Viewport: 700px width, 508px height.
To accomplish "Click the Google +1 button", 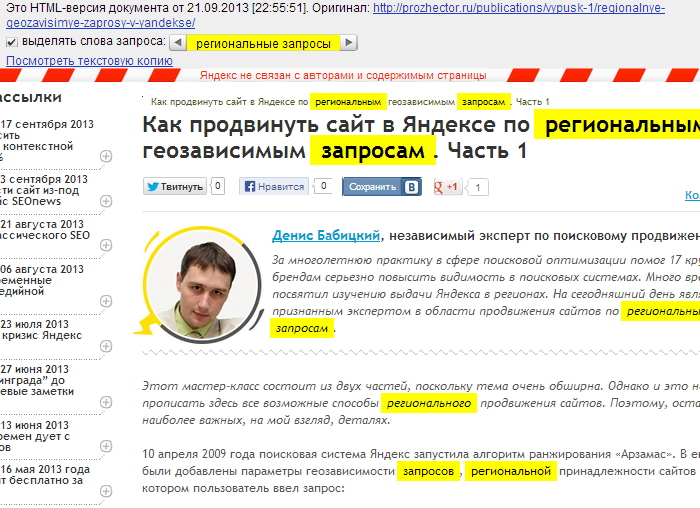I will click(x=447, y=187).
